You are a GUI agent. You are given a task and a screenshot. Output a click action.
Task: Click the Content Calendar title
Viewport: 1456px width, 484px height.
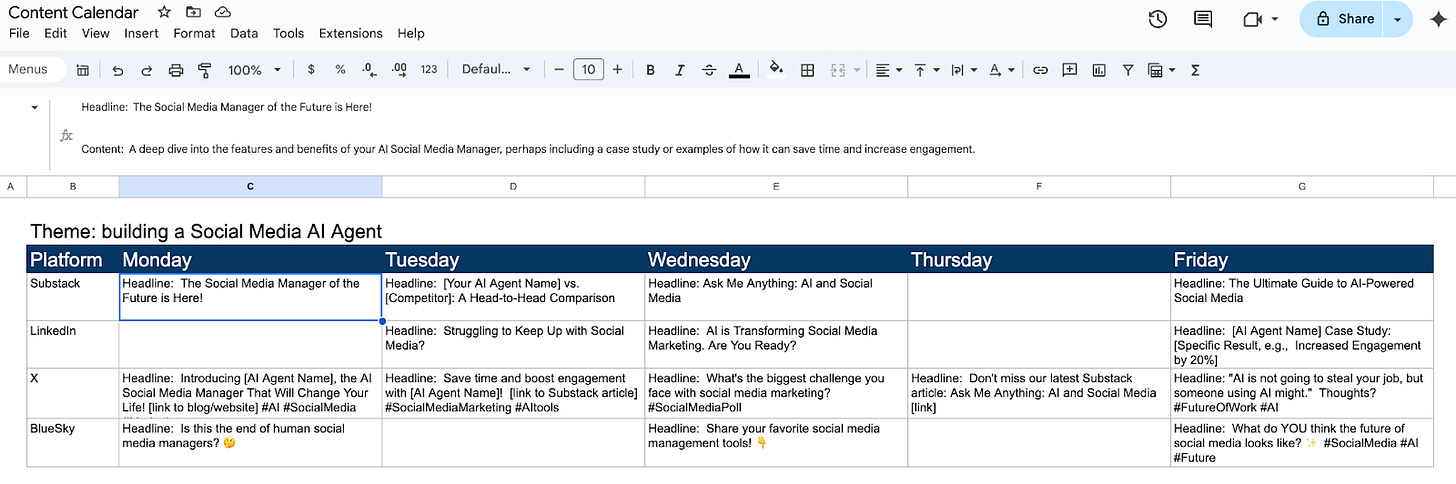[x=73, y=12]
